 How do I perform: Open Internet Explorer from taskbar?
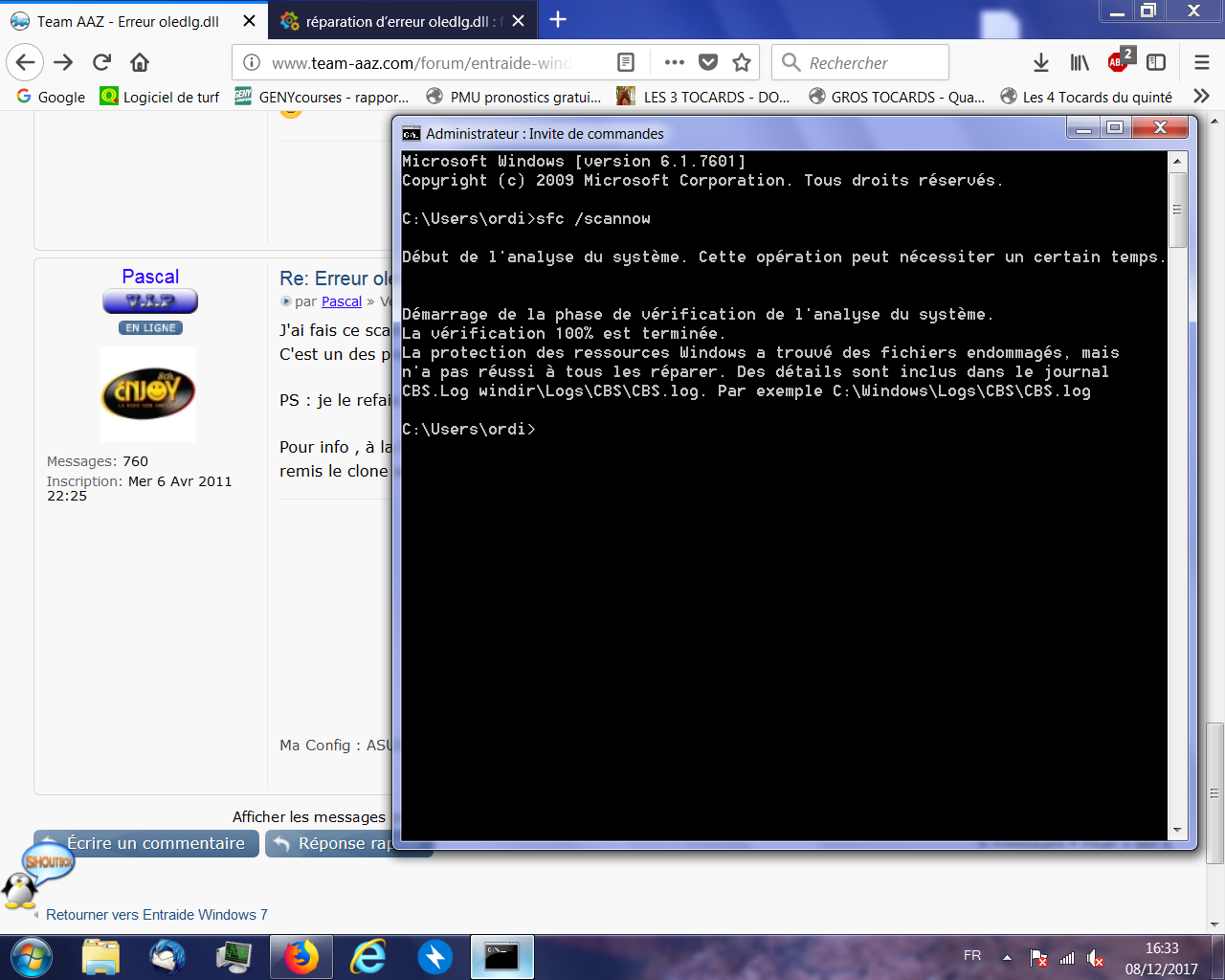[368, 957]
